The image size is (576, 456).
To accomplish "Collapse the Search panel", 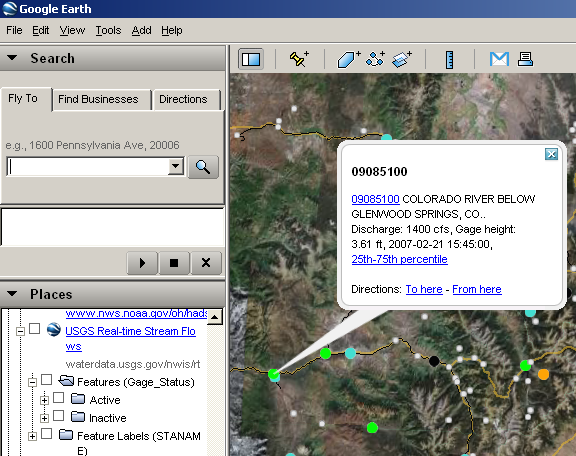I will (x=12, y=58).
